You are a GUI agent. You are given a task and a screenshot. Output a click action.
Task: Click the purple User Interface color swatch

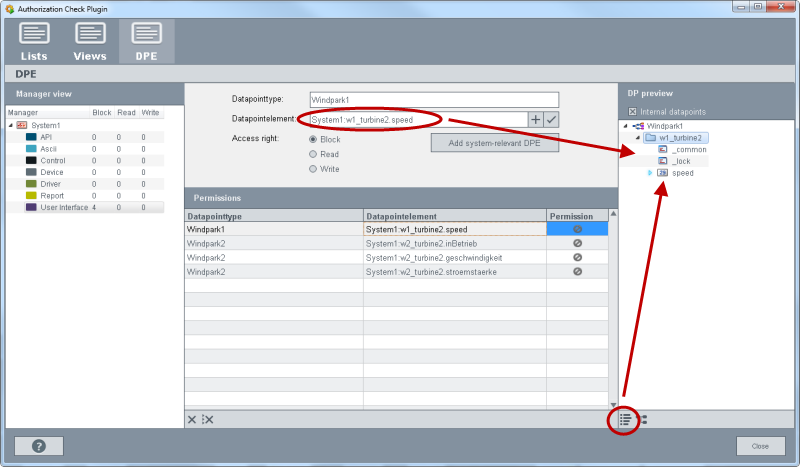click(x=31, y=207)
